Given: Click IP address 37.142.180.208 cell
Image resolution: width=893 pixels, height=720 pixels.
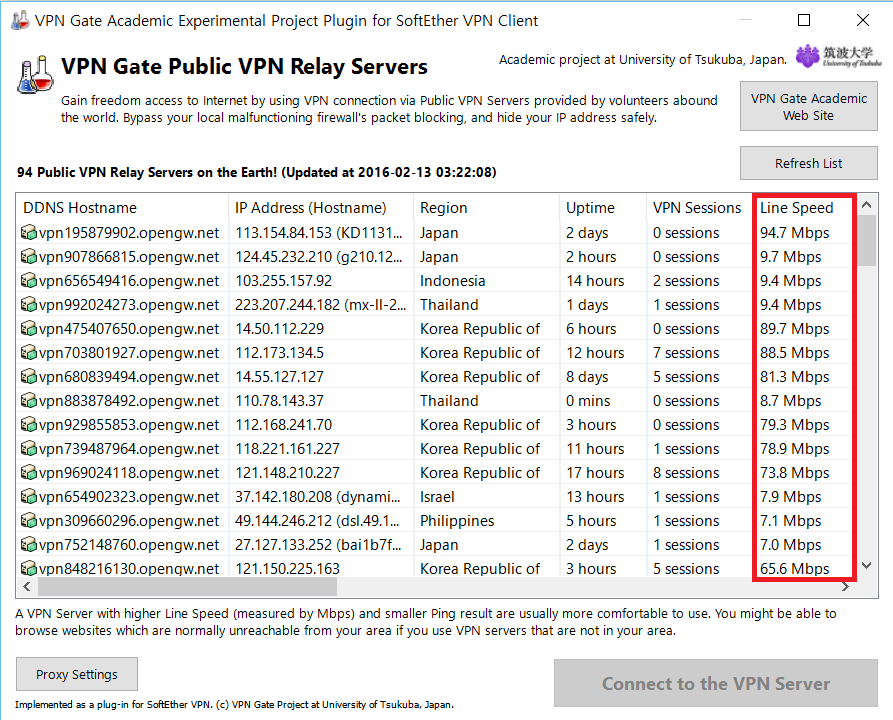Looking at the screenshot, I should click(318, 496).
